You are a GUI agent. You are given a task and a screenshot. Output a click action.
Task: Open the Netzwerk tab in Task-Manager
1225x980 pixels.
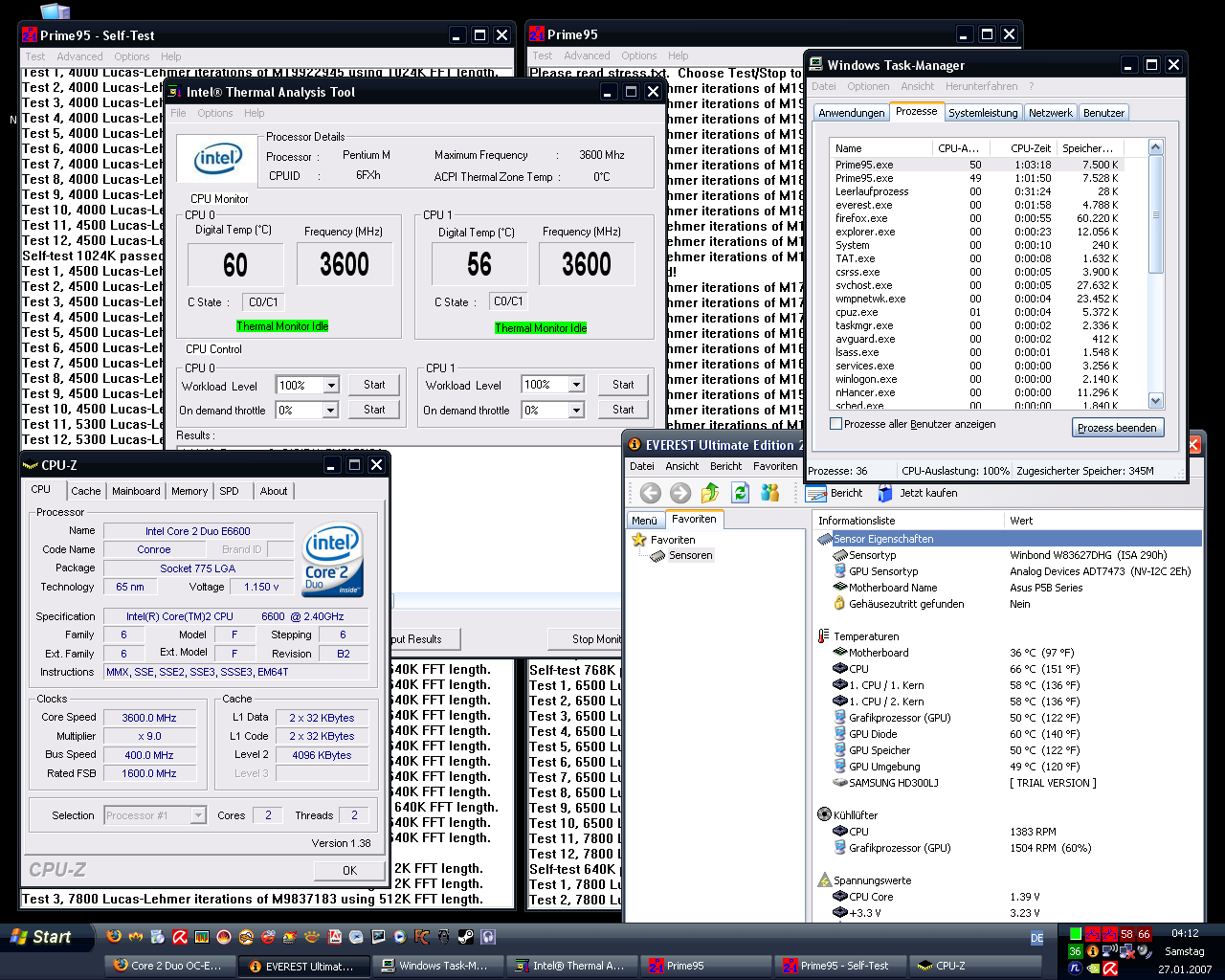pos(1050,113)
